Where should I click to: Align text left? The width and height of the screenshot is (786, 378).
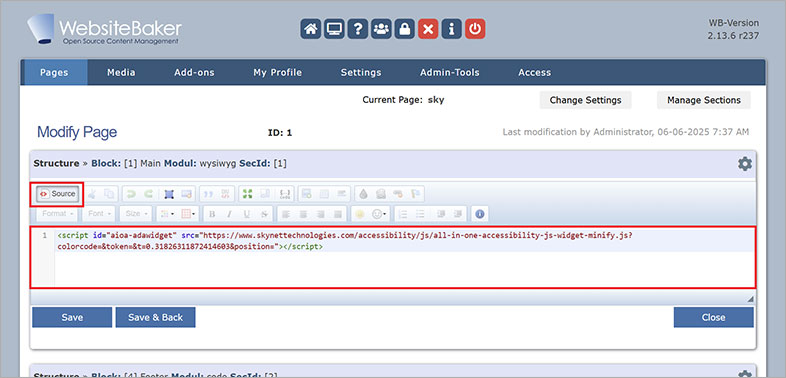coord(286,214)
